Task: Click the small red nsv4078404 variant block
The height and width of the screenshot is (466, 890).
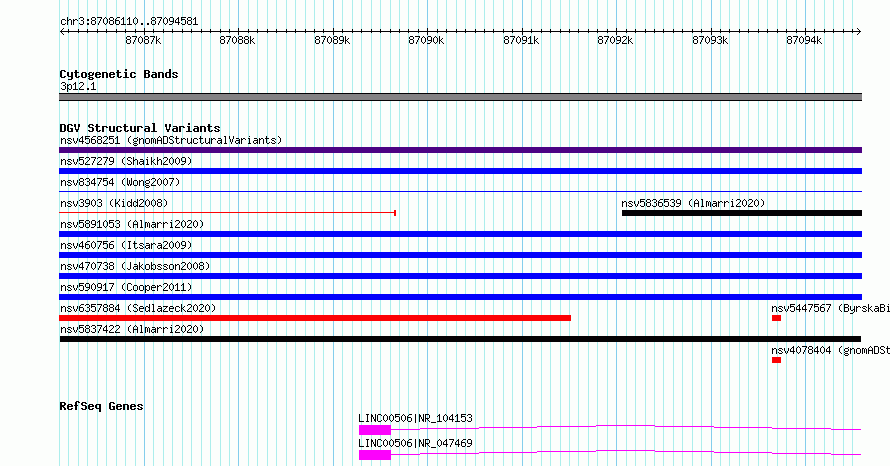Action: click(776, 360)
